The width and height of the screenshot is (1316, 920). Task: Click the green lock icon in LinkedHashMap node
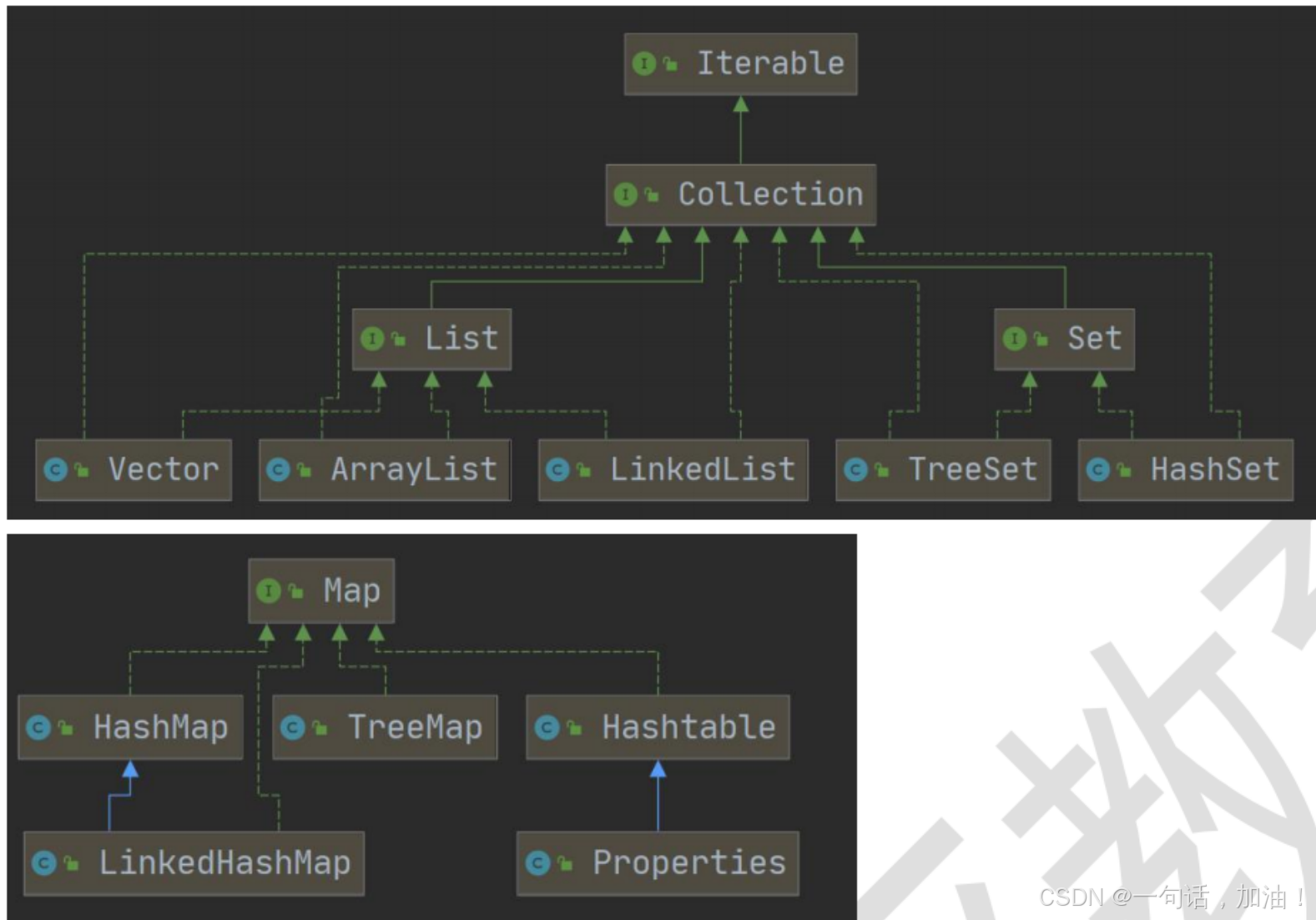[70, 863]
